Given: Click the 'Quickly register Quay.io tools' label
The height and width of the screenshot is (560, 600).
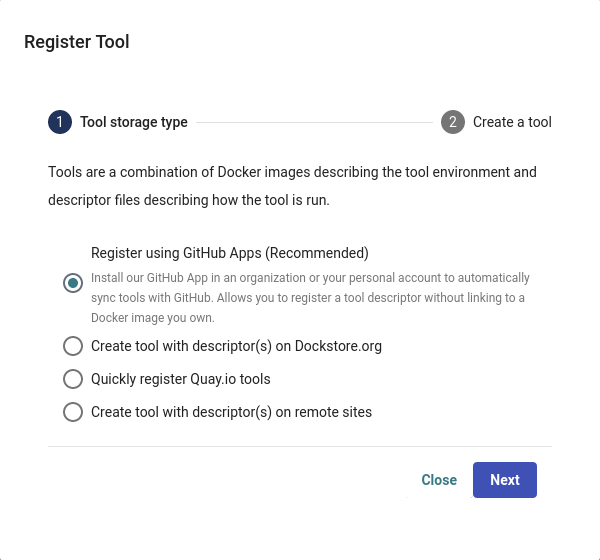Looking at the screenshot, I should [x=181, y=379].
